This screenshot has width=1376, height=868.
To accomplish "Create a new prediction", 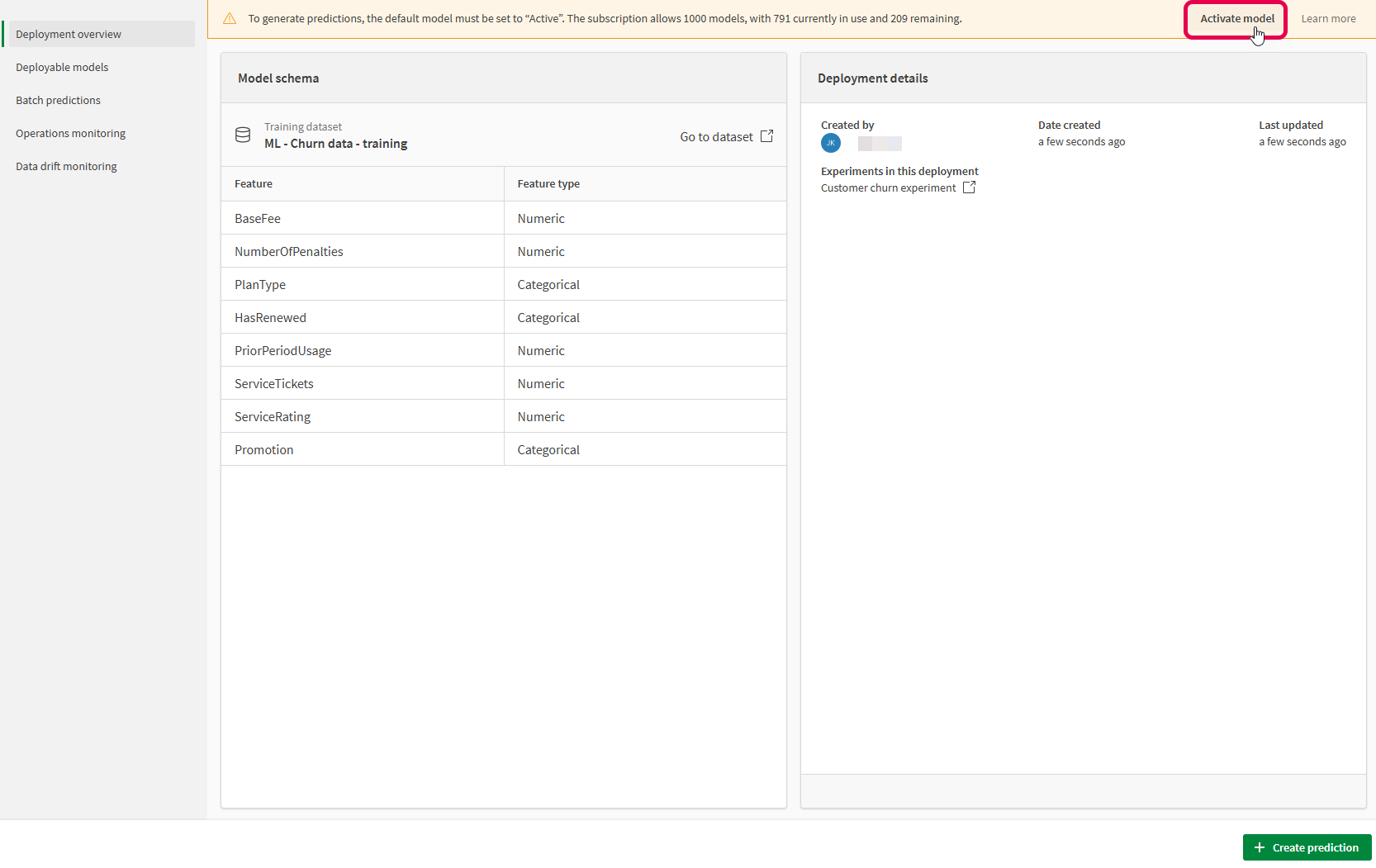I will [x=1307, y=847].
